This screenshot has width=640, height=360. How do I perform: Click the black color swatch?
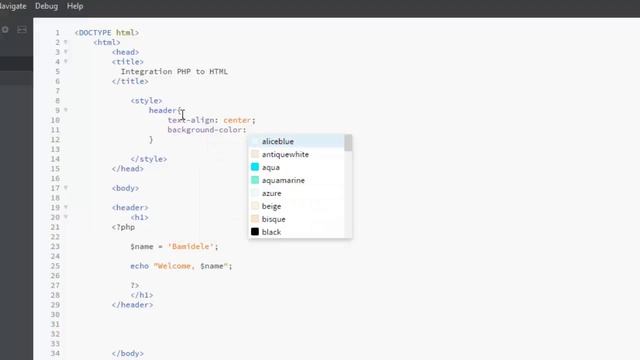tap(255, 232)
